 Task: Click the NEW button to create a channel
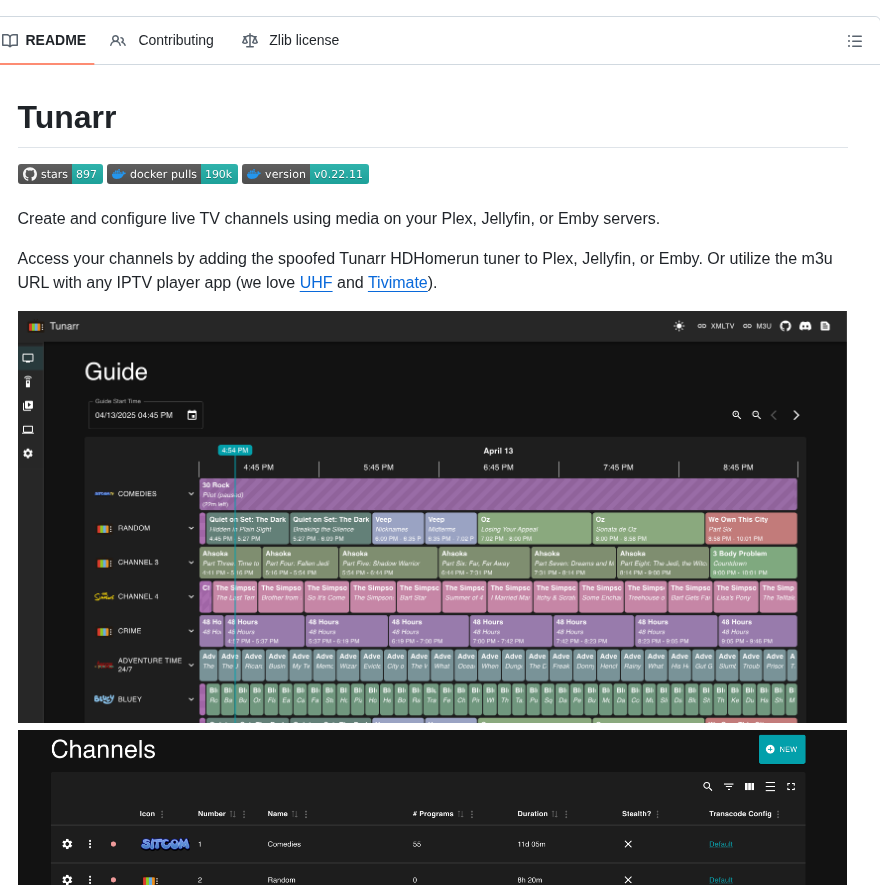(x=781, y=749)
